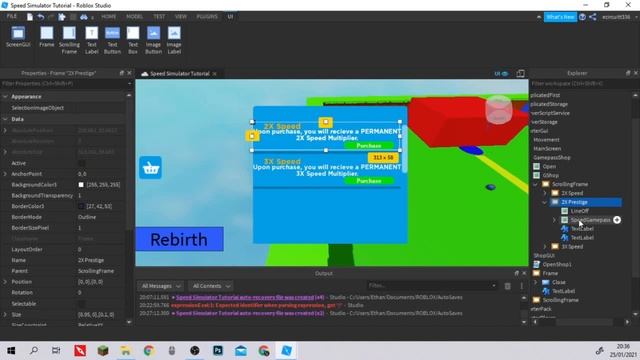
Task: Click the BackgroundColor3 white swatch
Action: (x=81, y=185)
